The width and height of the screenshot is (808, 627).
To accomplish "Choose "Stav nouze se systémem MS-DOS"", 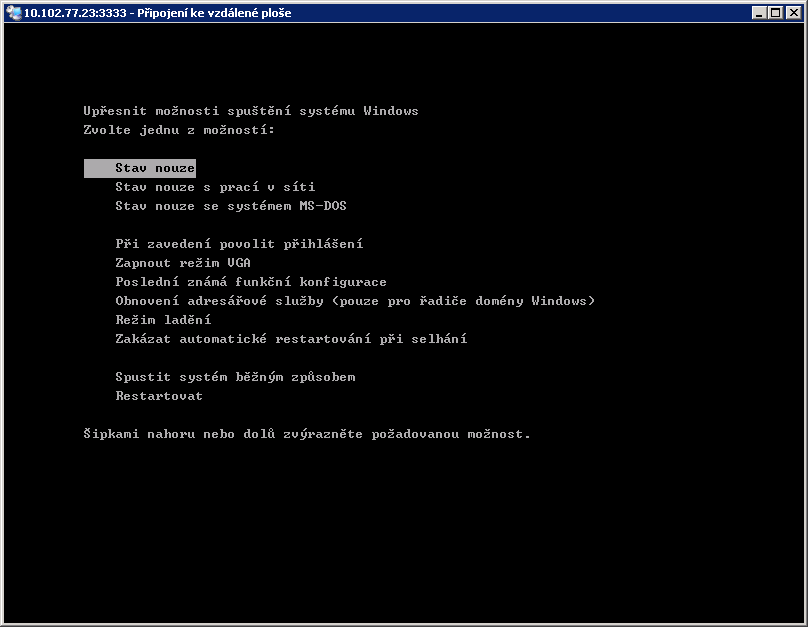I will pyautogui.click(x=231, y=206).
